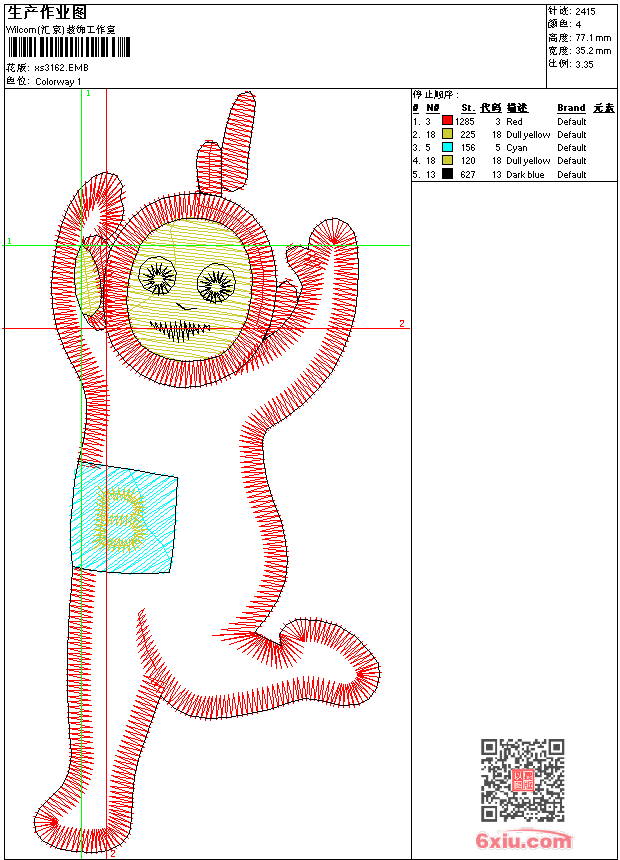Click the Default brand cell in Red row
The image size is (620, 860).
[x=572, y=121]
